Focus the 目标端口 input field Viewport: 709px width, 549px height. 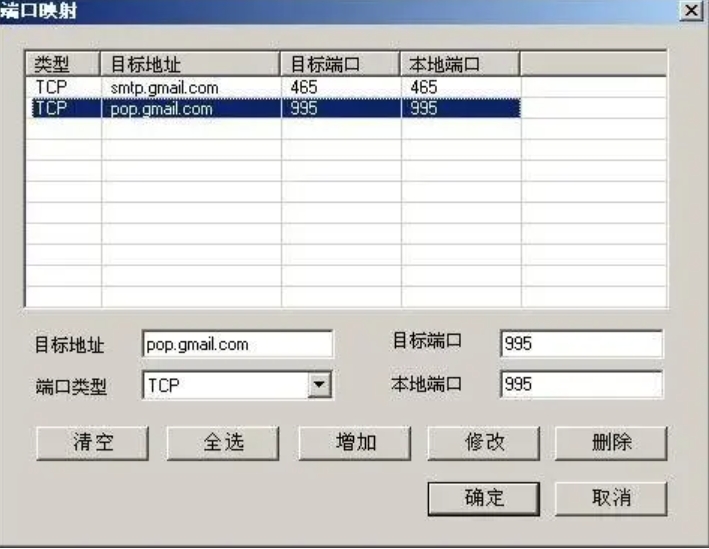(581, 344)
